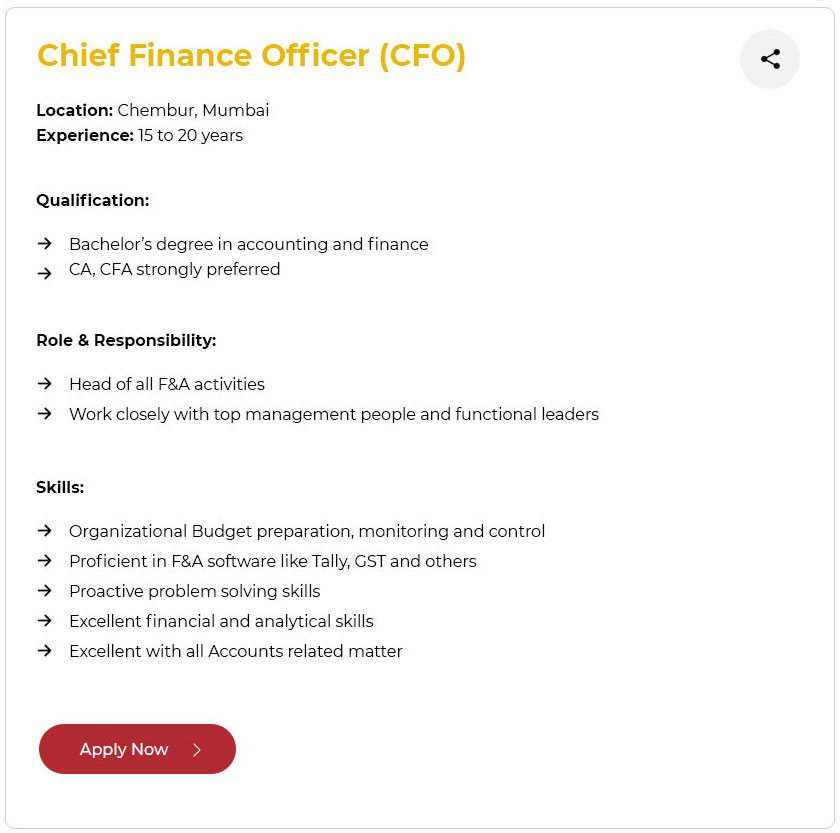This screenshot has height=833, width=840.
Task: Click arrow bullet beside Work closely line
Action: (44, 414)
